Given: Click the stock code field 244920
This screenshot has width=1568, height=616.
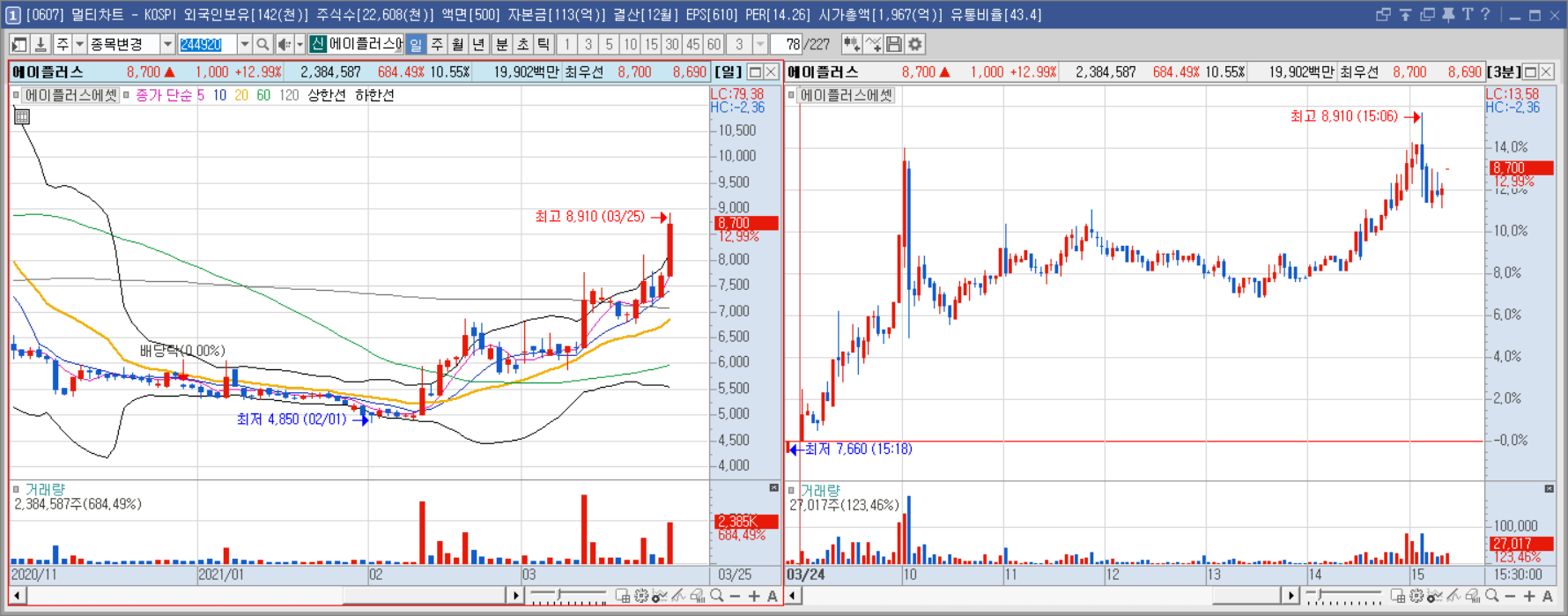Looking at the screenshot, I should pyautogui.click(x=208, y=44).
